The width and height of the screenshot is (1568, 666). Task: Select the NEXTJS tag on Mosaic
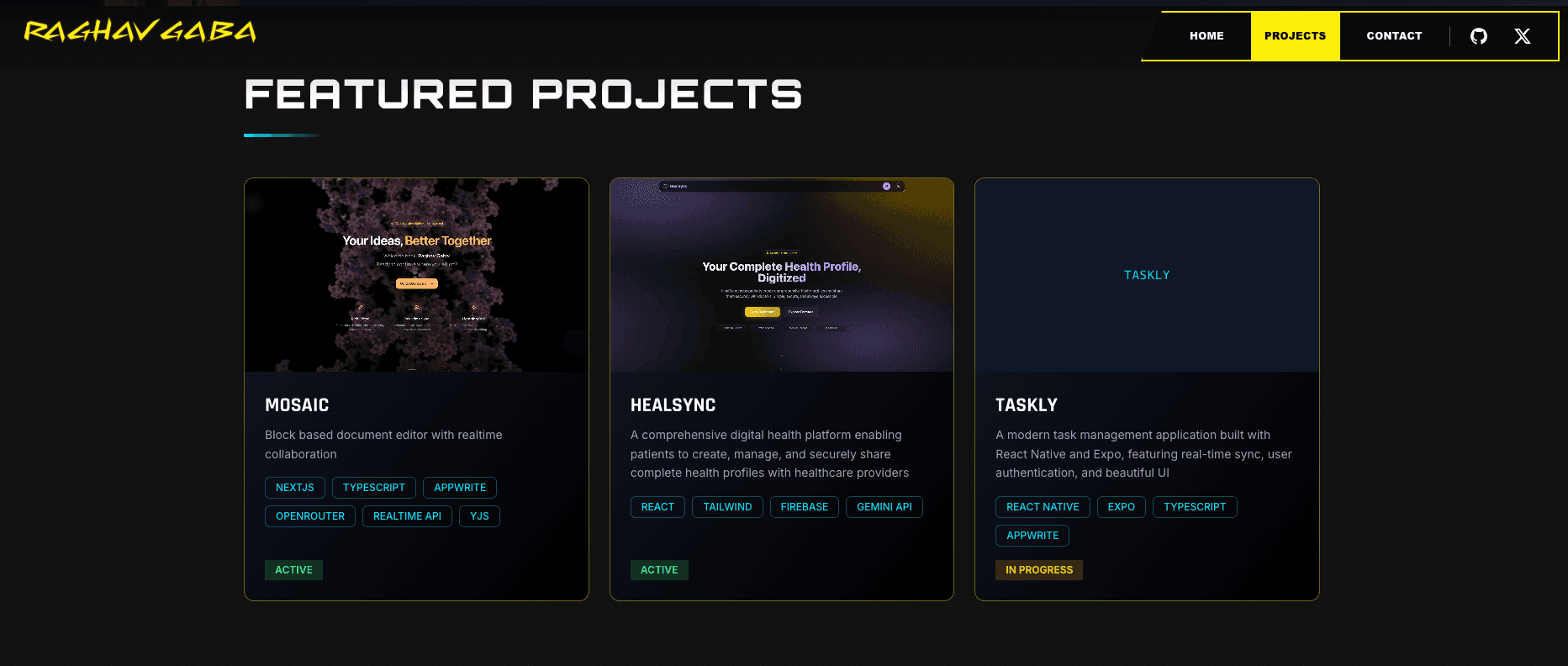[295, 488]
